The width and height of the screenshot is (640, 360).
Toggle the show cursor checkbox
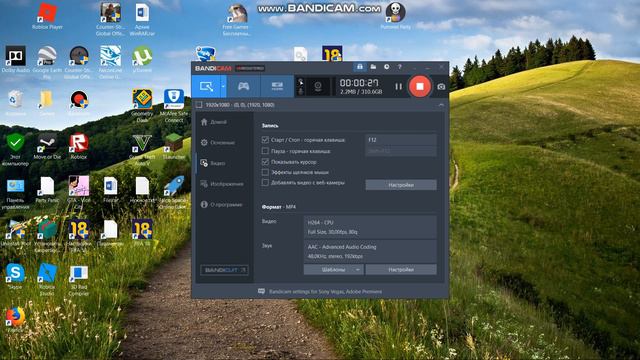pyautogui.click(x=265, y=162)
